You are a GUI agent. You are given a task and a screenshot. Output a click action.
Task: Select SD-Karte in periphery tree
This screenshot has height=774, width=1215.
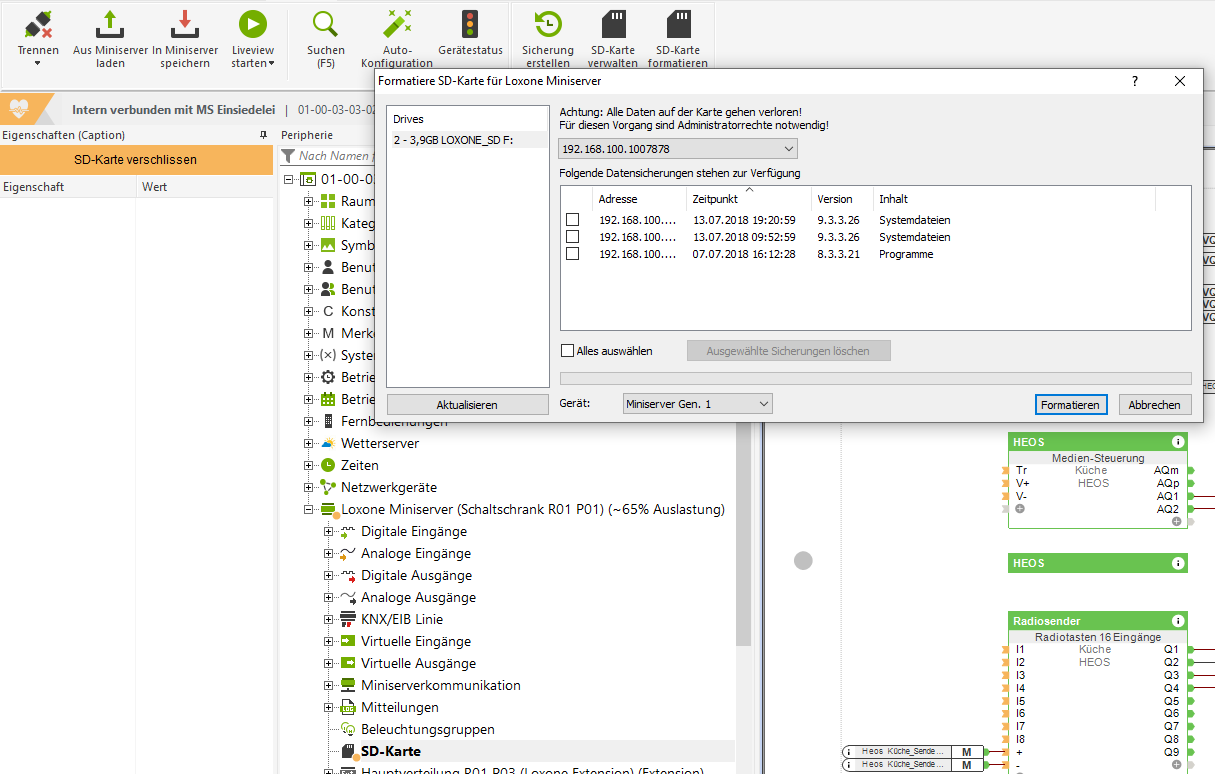[390, 751]
